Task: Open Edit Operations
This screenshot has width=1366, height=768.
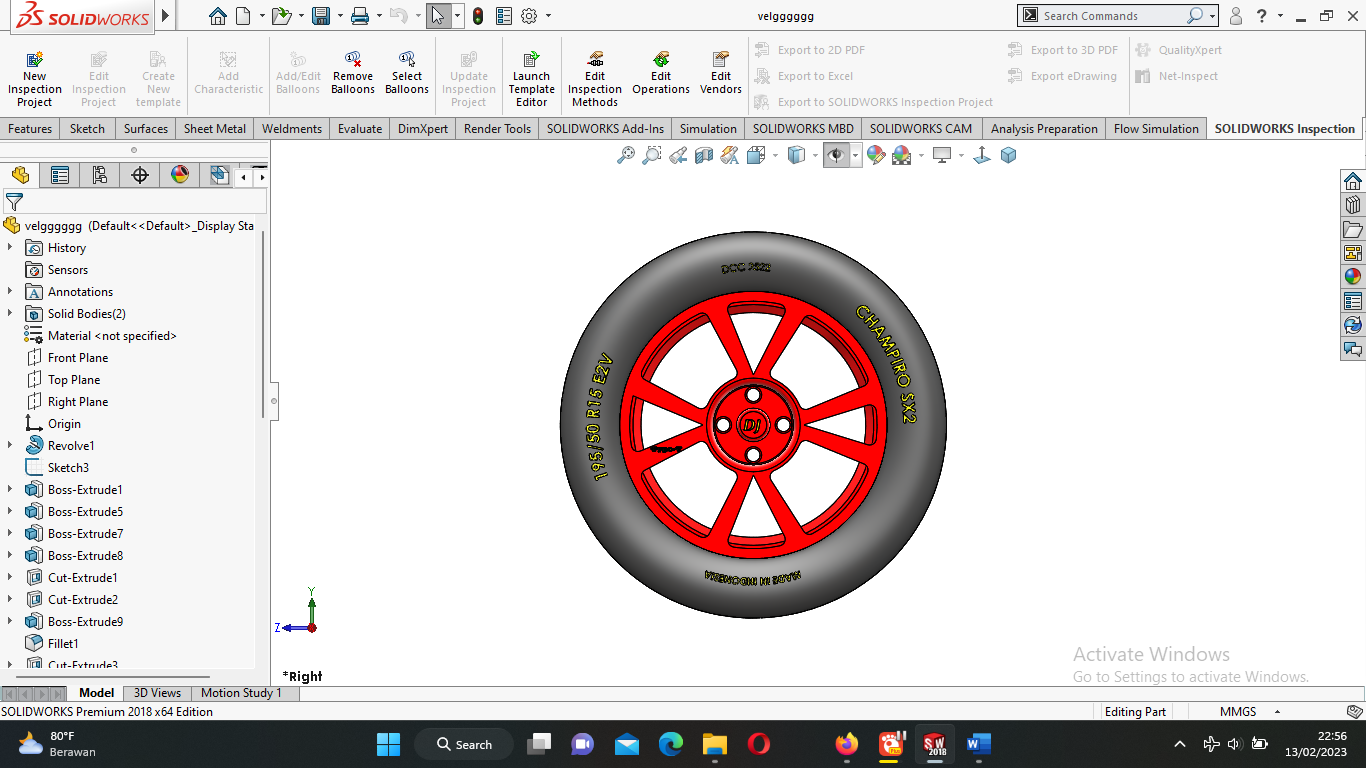Action: coord(661,73)
